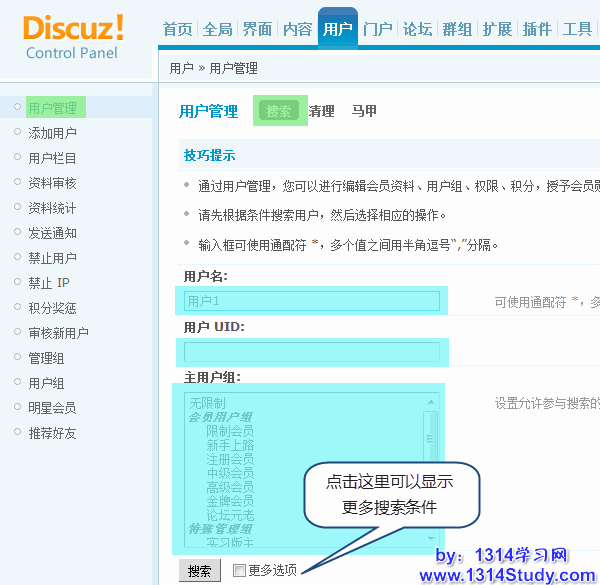Click the 用户名 text input field
The height and width of the screenshot is (585, 600).
(311, 301)
